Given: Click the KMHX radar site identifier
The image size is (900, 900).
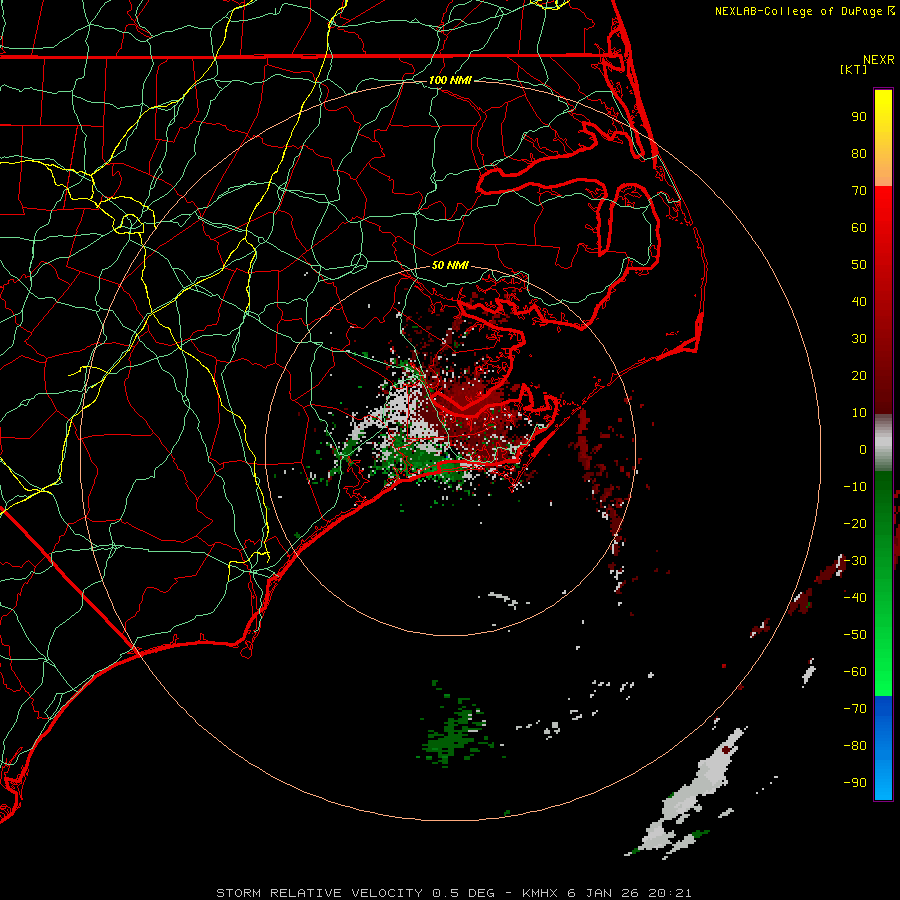Looking at the screenshot, I should 540,893.
